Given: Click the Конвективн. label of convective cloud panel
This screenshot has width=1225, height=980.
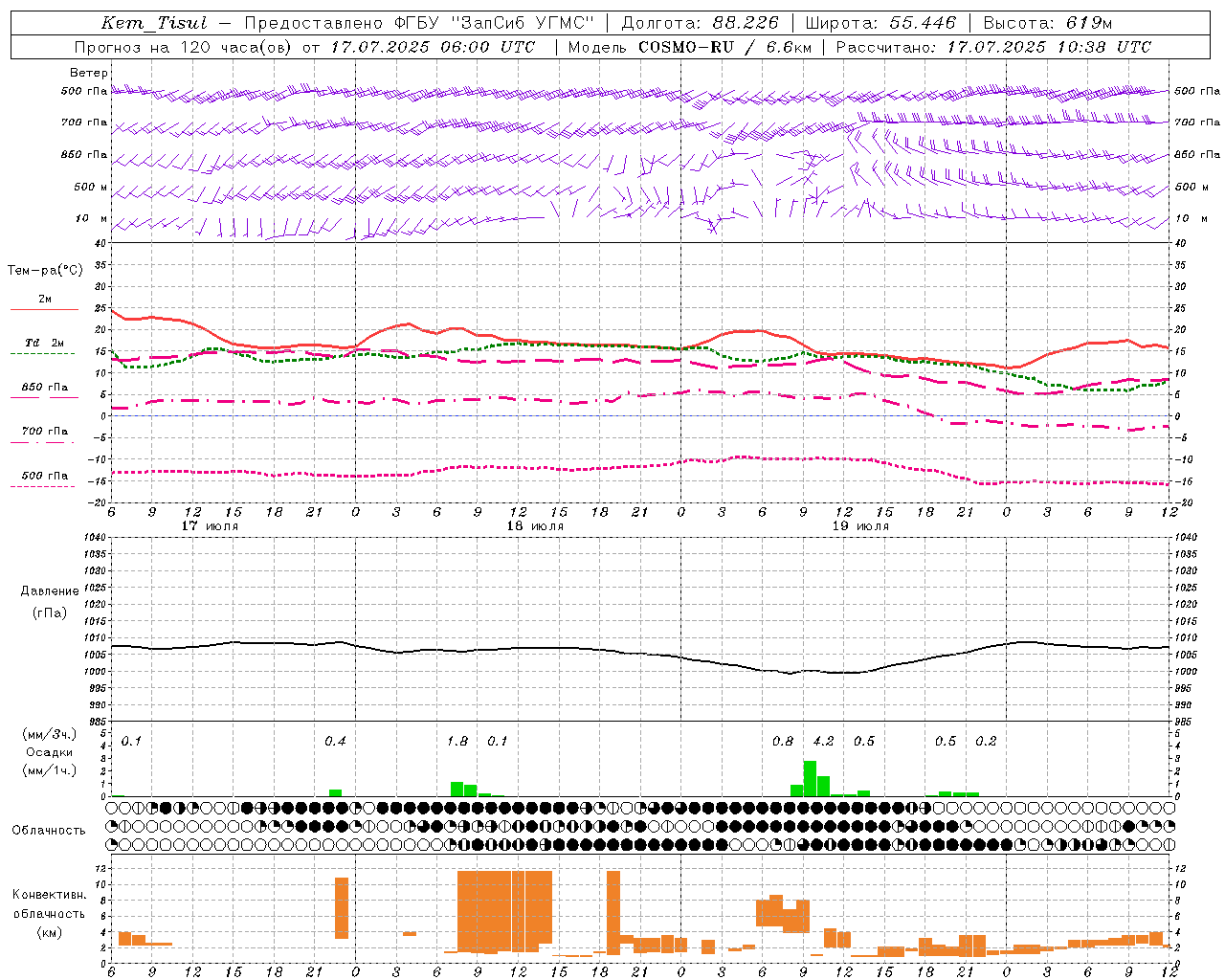Looking at the screenshot, I should pyautogui.click(x=49, y=895).
